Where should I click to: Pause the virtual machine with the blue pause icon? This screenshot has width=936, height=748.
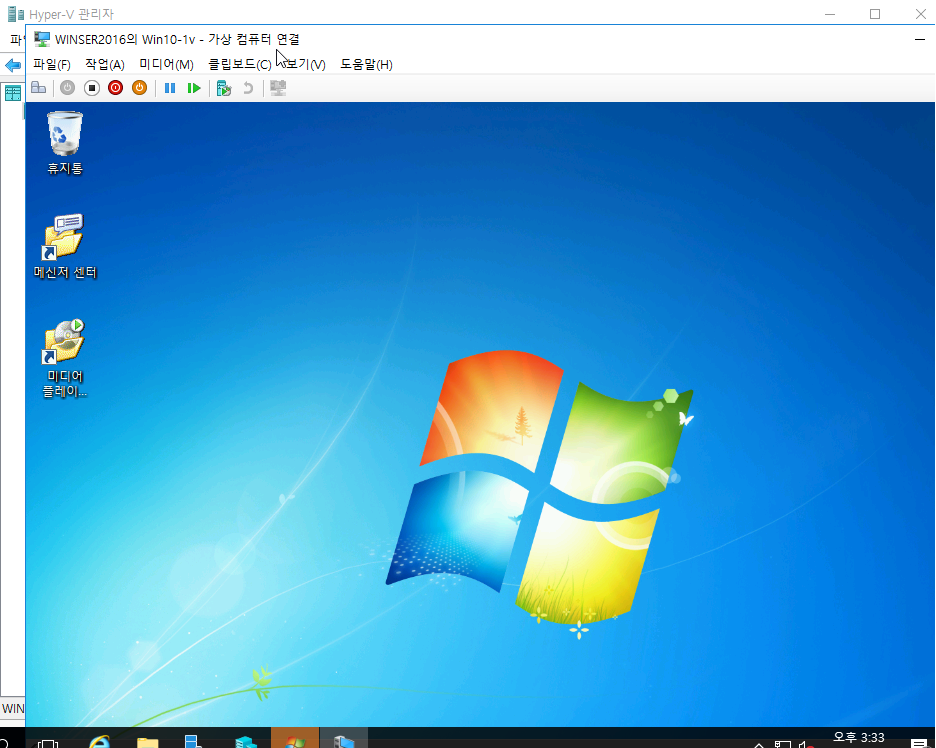click(170, 88)
